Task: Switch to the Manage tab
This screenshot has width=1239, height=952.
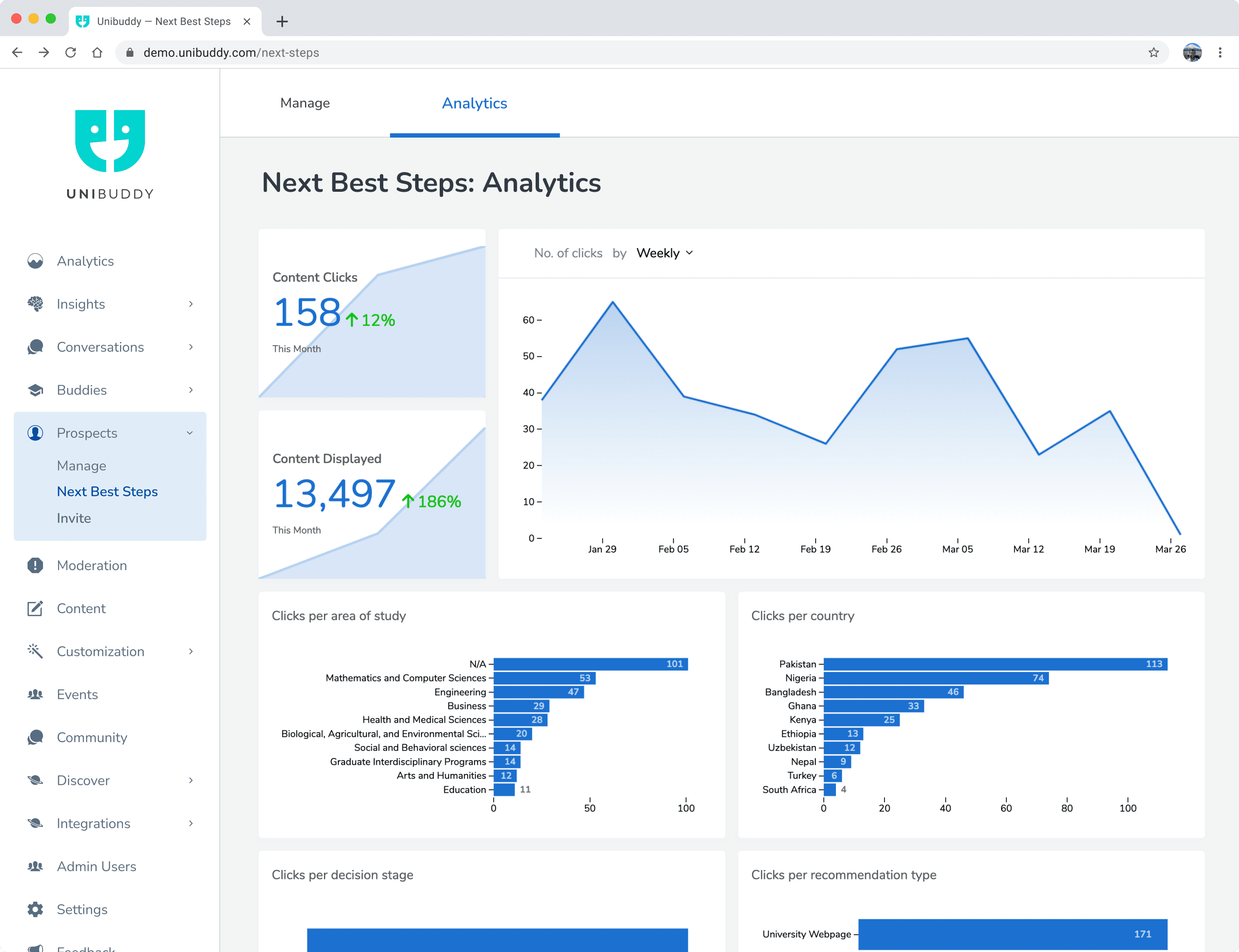Action: pyautogui.click(x=305, y=103)
